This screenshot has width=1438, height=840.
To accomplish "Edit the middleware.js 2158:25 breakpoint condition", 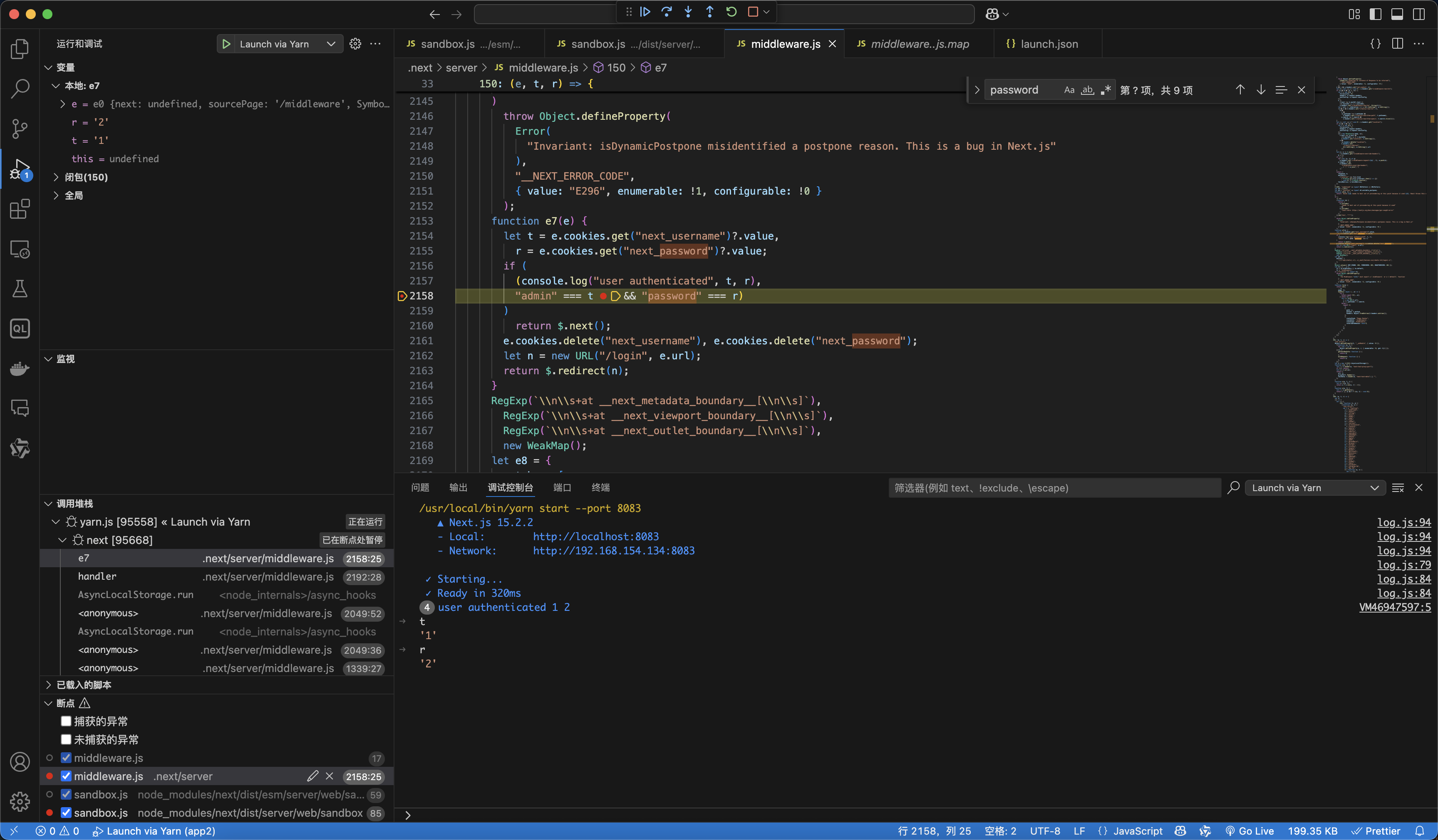I will pyautogui.click(x=312, y=776).
